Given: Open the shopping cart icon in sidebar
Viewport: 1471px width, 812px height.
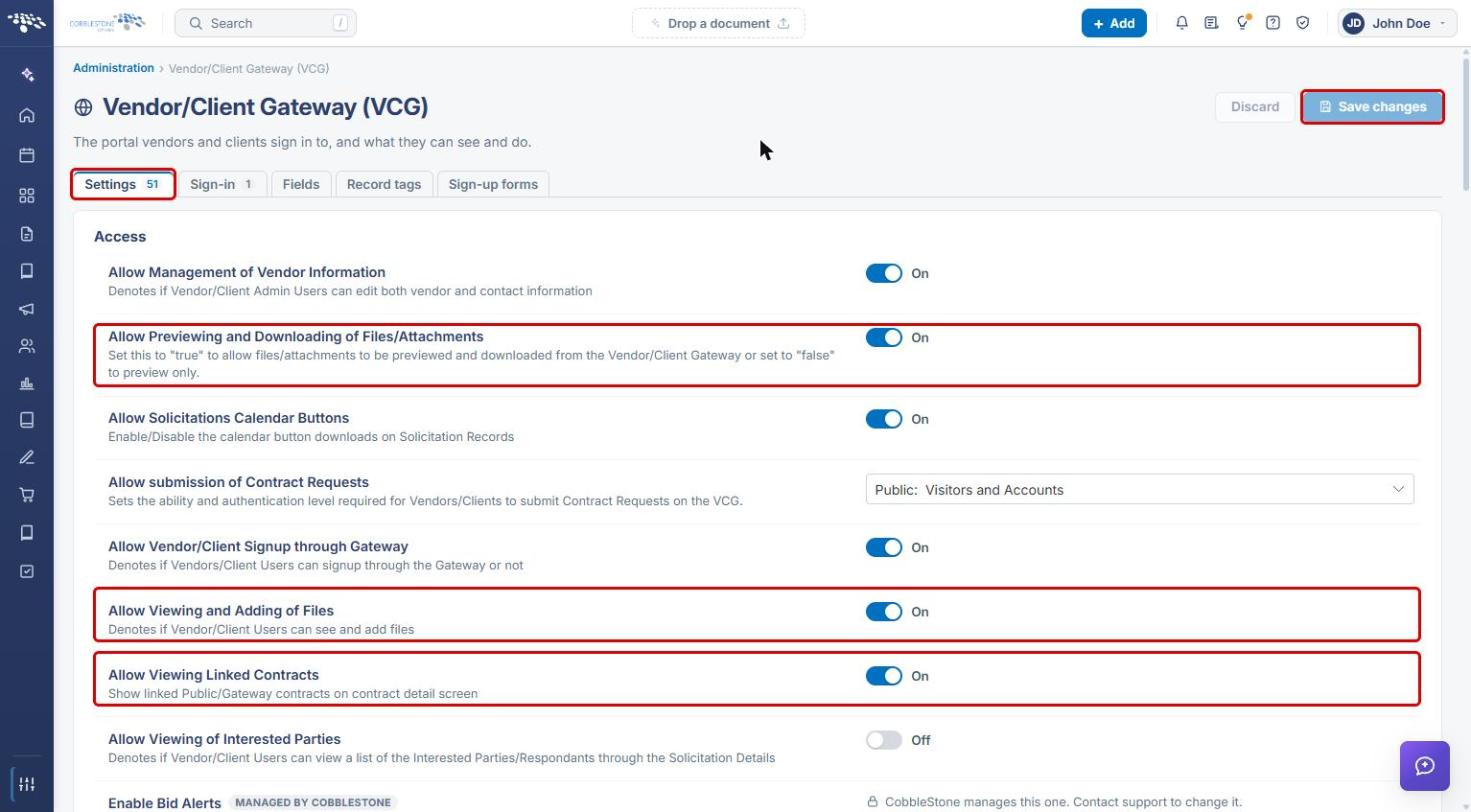Looking at the screenshot, I should [x=27, y=495].
